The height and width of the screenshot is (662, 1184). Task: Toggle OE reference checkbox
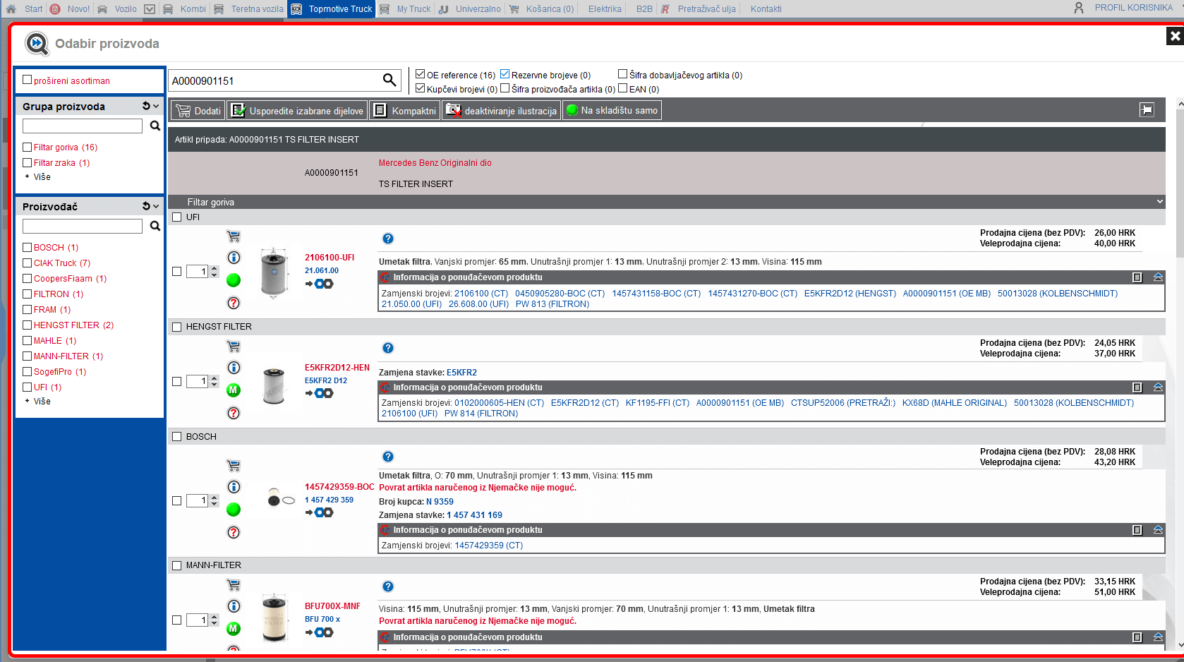tap(420, 74)
